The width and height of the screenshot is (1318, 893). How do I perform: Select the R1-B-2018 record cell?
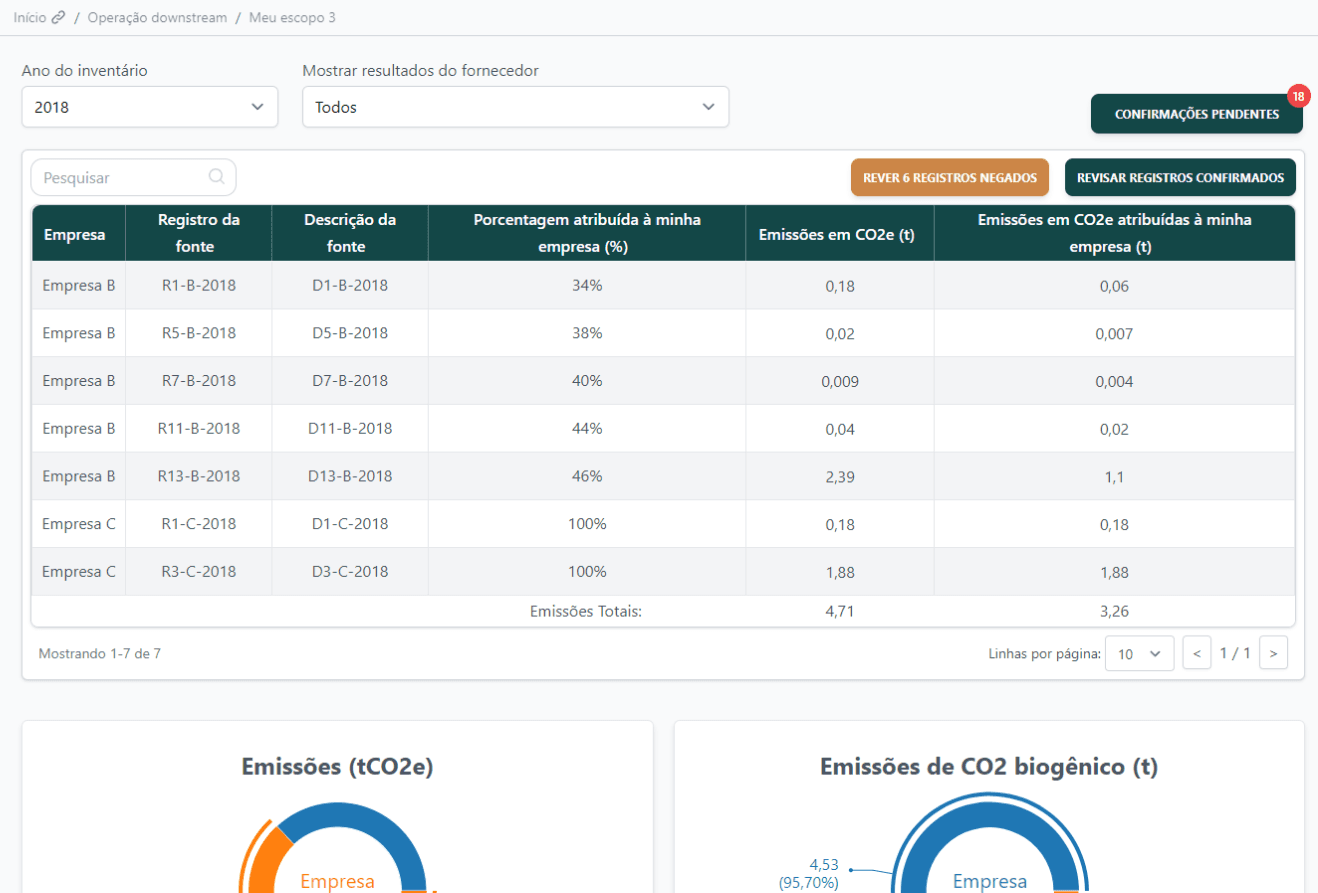tap(199, 285)
